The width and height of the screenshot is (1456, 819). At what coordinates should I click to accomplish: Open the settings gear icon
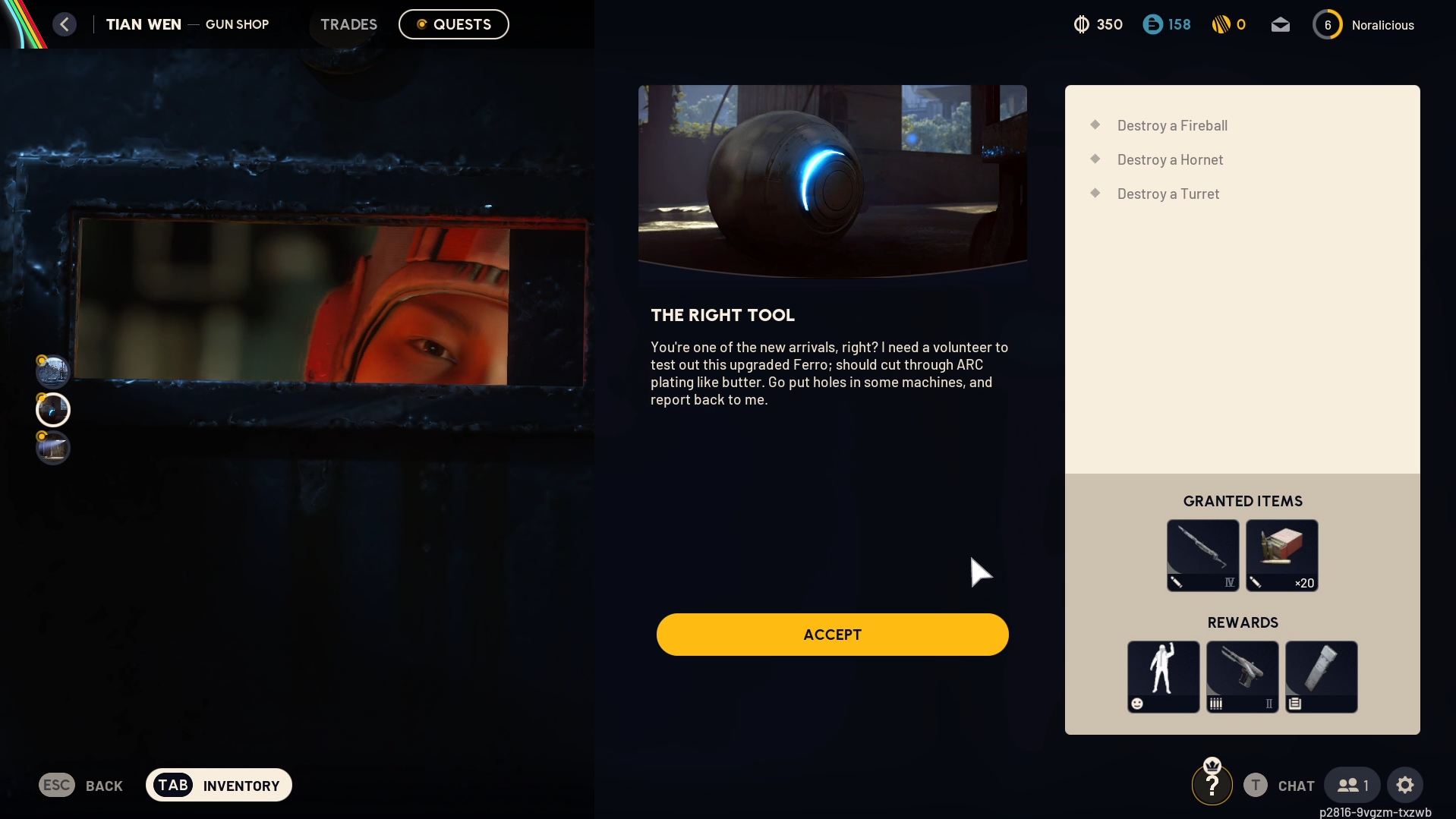[1404, 785]
